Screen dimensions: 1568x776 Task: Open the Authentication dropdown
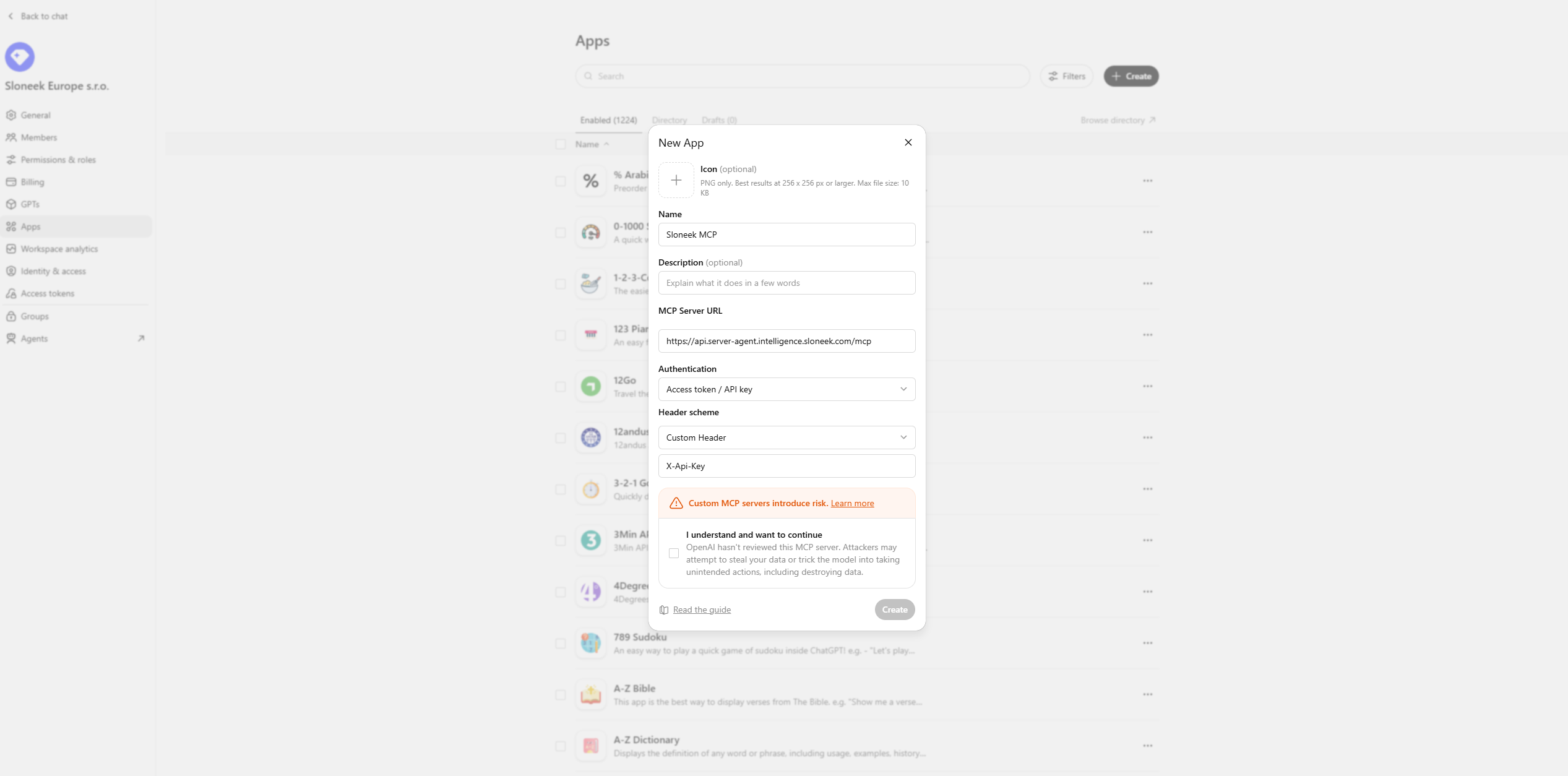pyautogui.click(x=786, y=389)
